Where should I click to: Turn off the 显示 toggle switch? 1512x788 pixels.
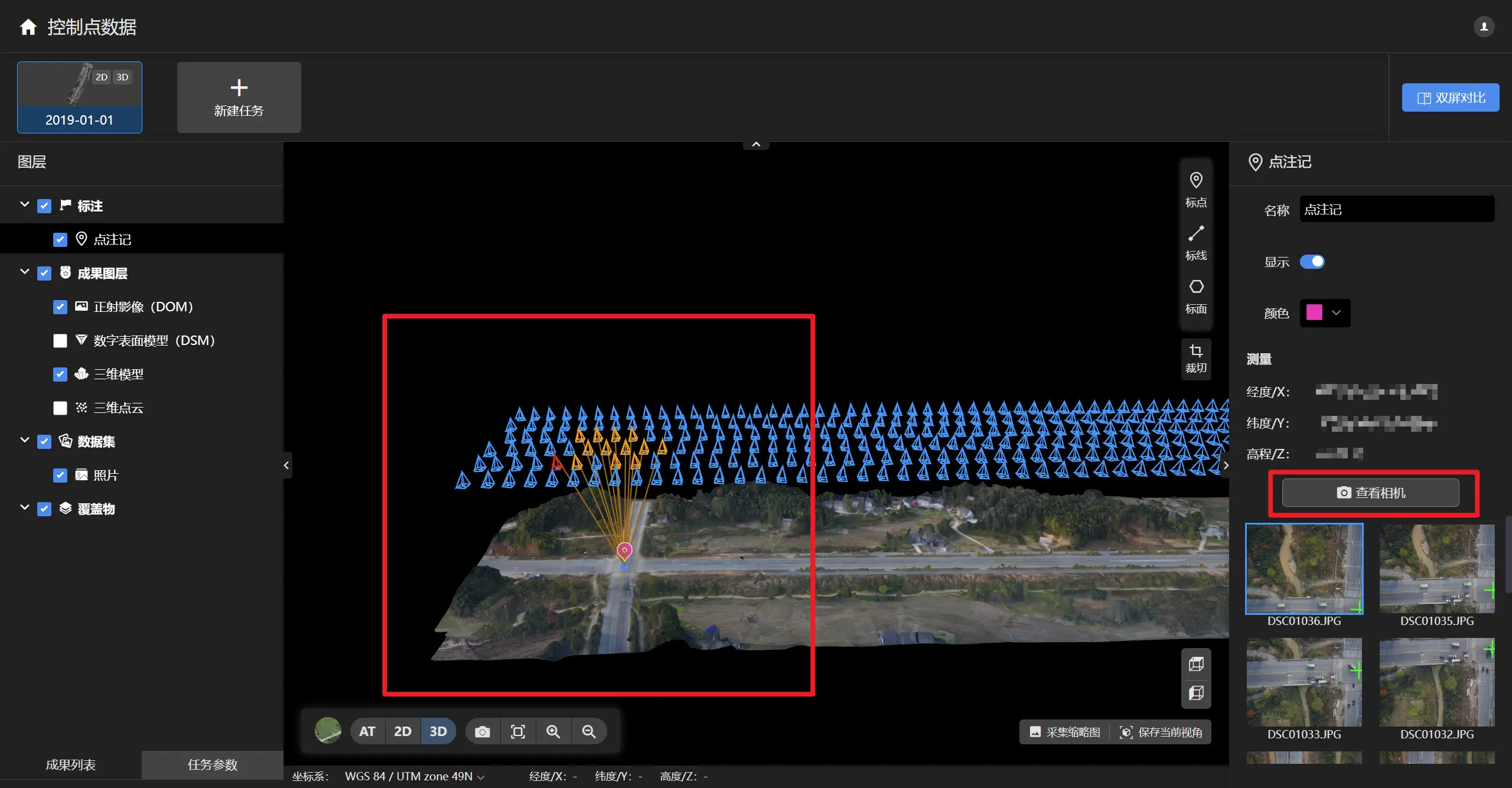[1312, 262]
